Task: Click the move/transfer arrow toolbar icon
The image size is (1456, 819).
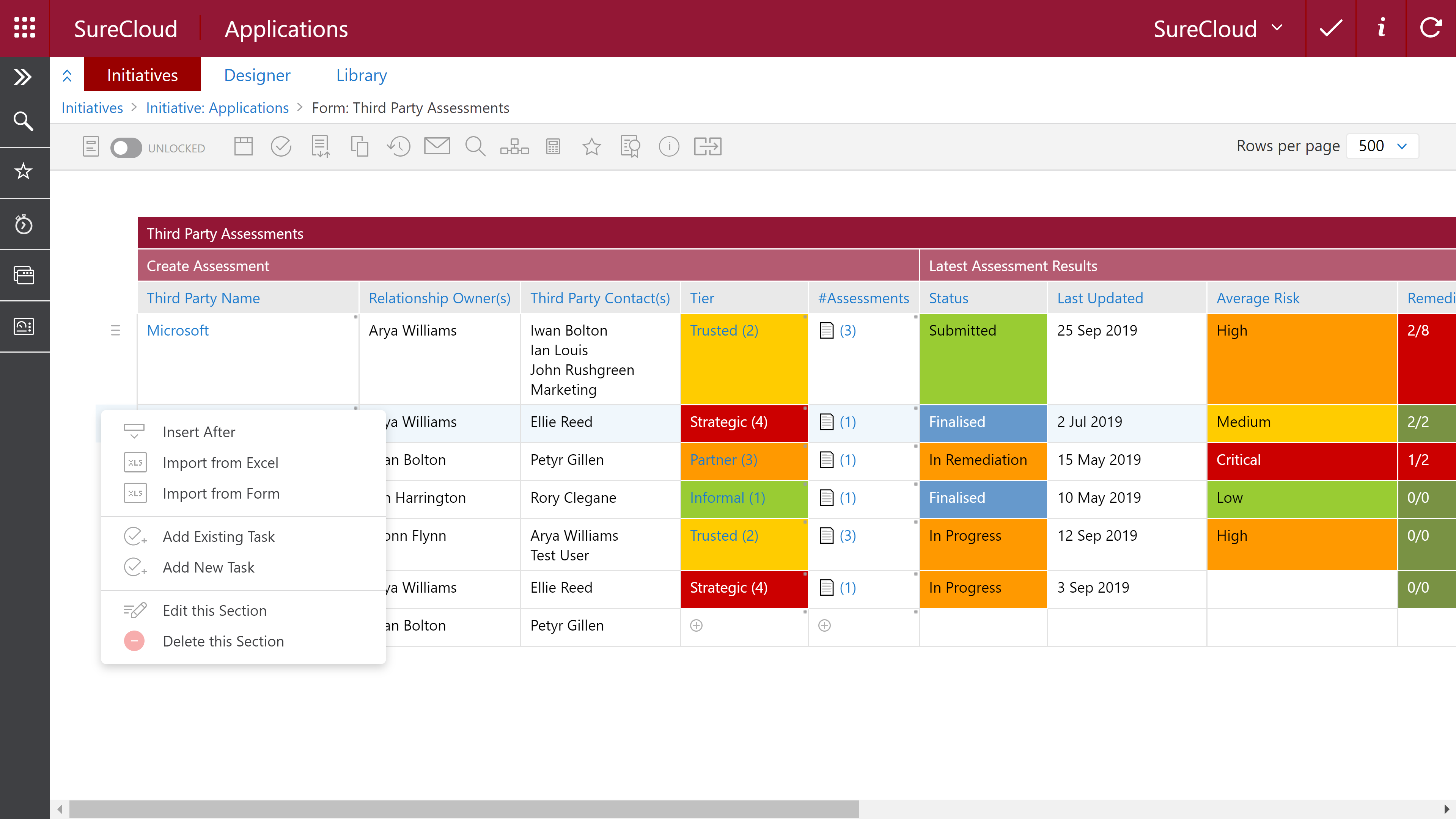Action: 708,147
